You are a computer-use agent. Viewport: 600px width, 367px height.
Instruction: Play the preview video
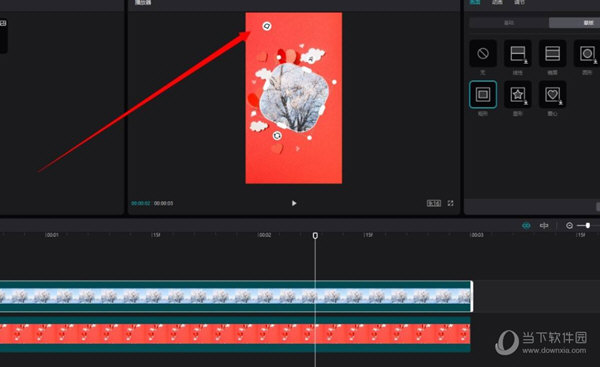tap(294, 203)
